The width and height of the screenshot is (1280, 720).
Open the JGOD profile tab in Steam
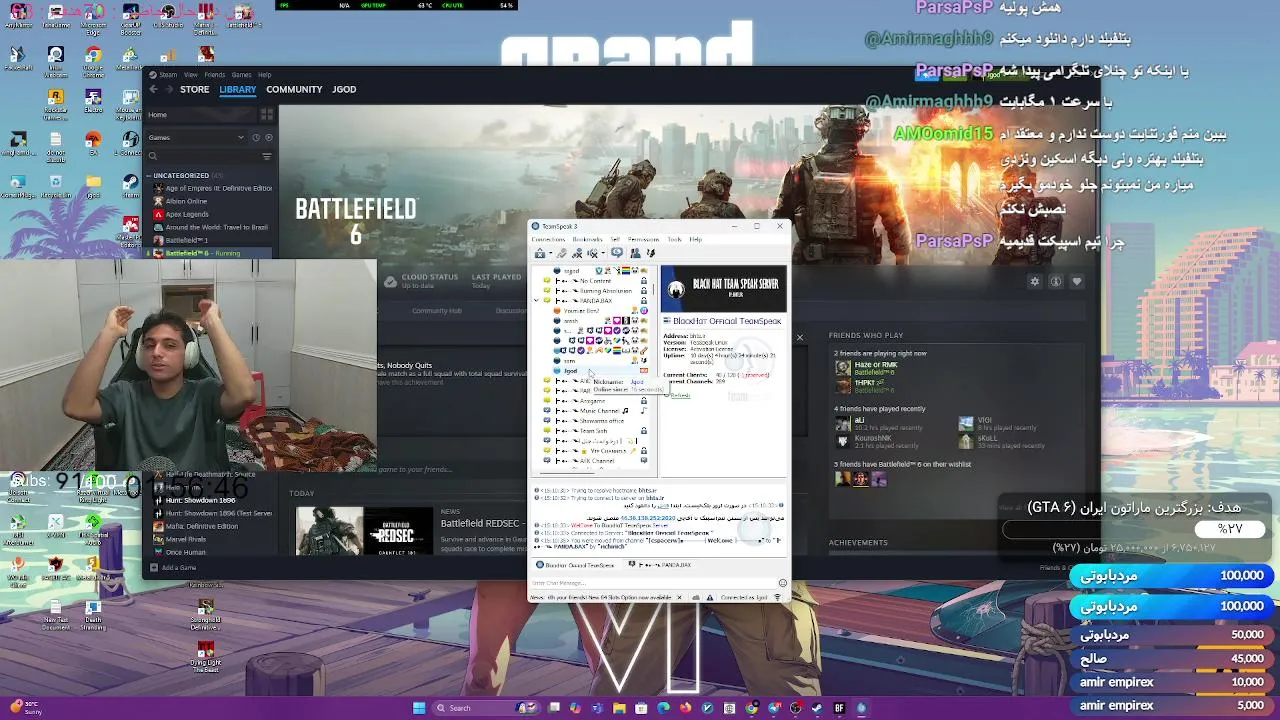[344, 89]
